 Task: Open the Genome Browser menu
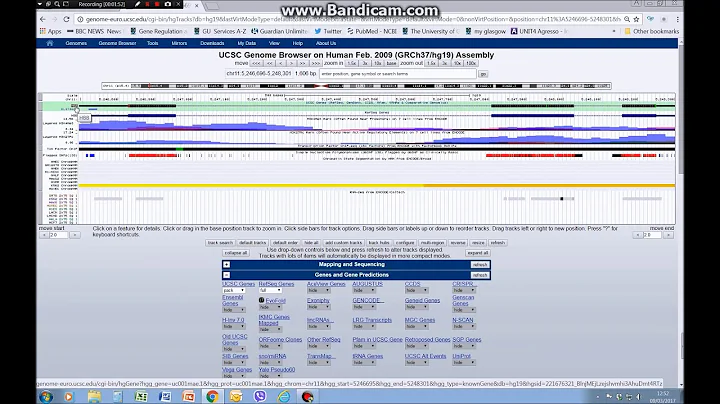117,43
